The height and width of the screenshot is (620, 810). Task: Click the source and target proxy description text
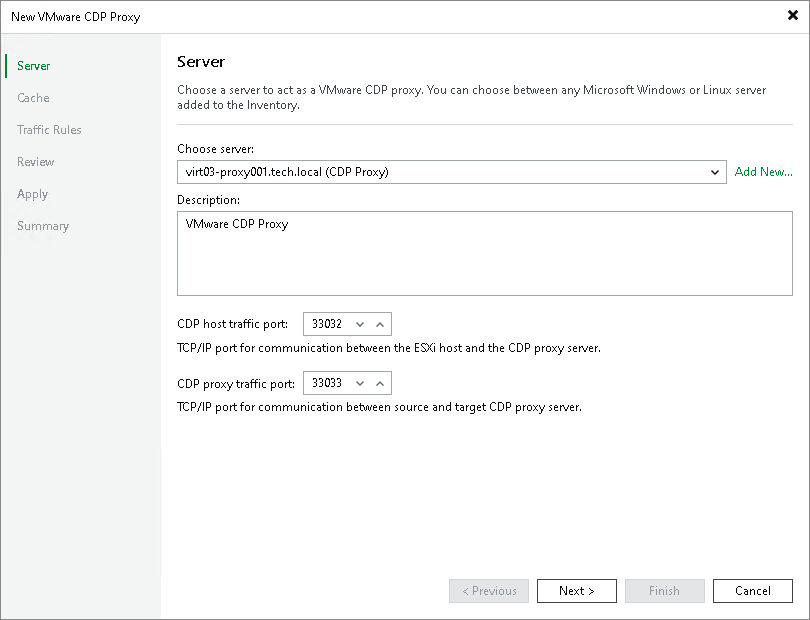point(379,407)
